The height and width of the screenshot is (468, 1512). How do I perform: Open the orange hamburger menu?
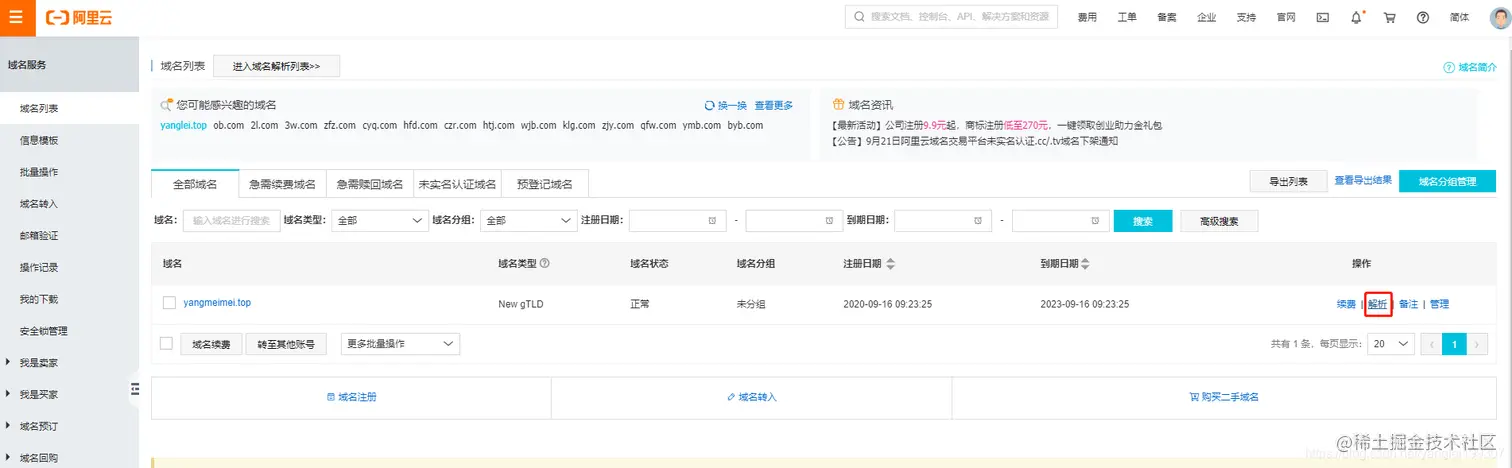tap(16, 17)
